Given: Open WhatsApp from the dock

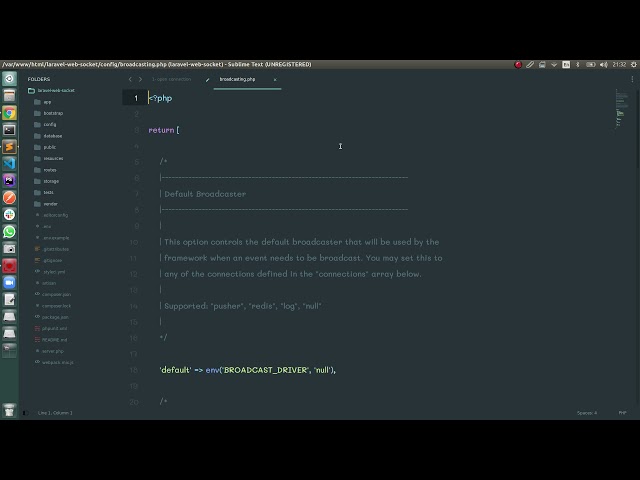Looking at the screenshot, I should tap(9, 232).
